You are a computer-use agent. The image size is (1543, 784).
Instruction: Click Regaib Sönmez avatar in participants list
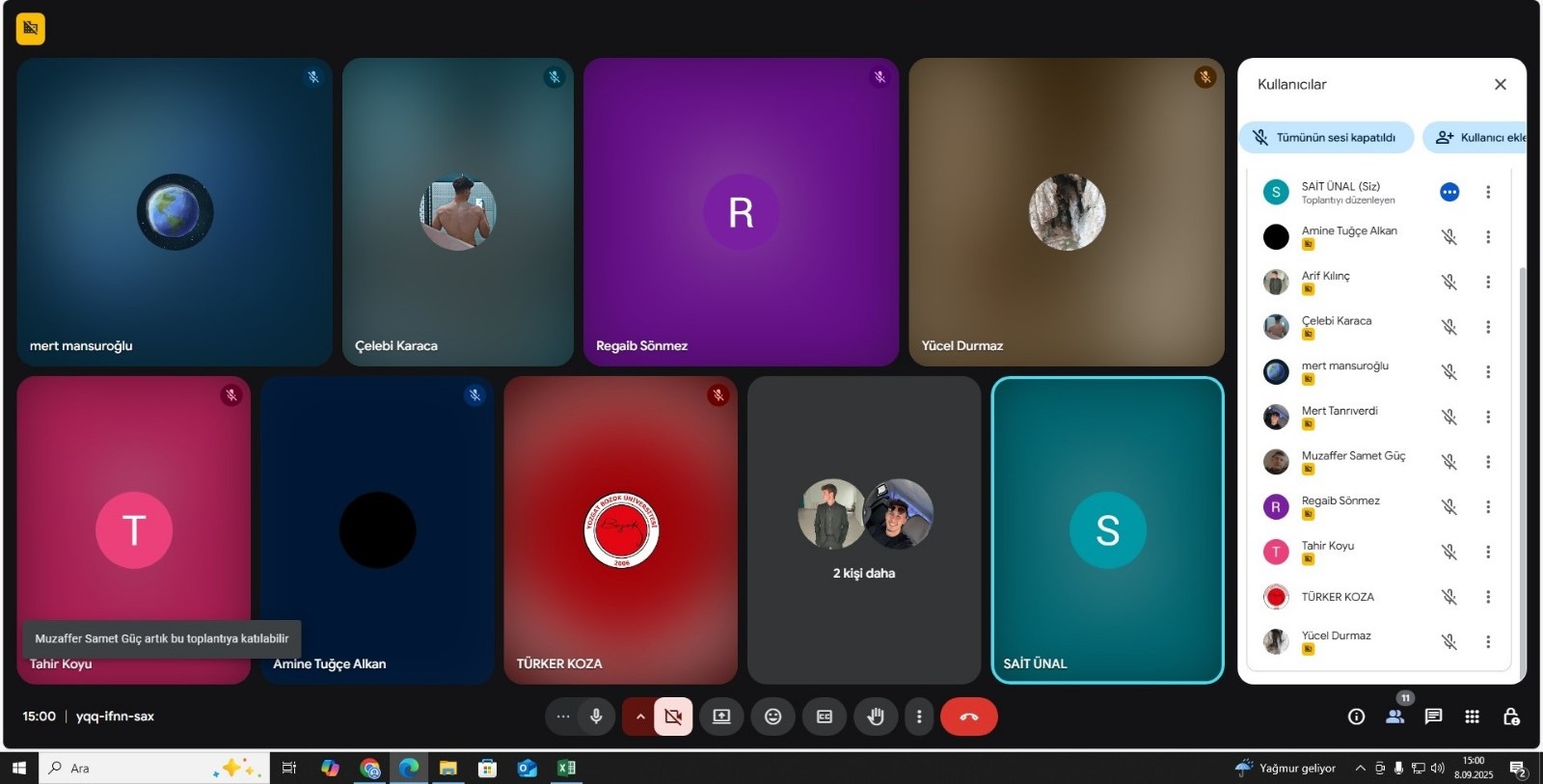[1276, 507]
